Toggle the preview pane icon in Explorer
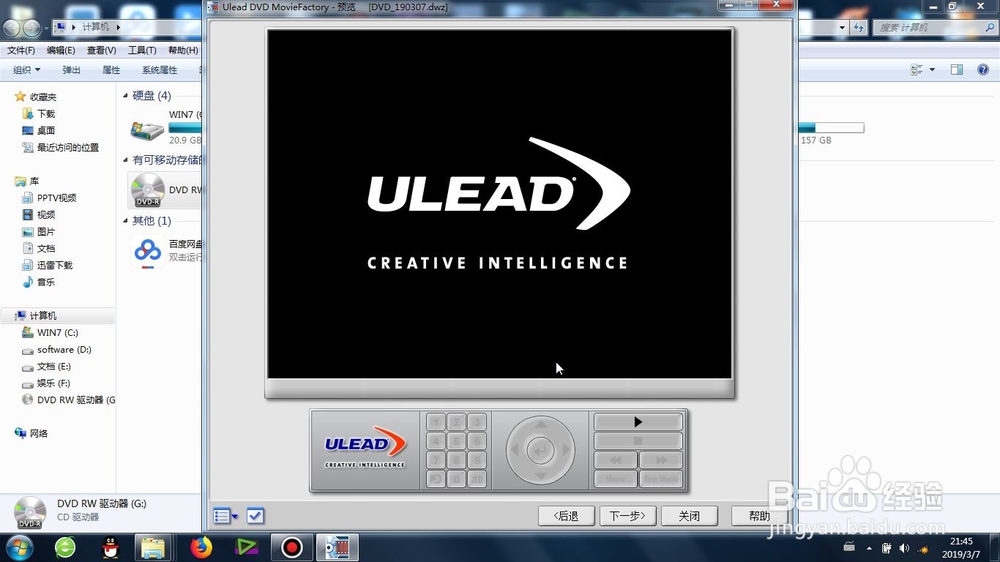The image size is (1000, 562). [957, 70]
